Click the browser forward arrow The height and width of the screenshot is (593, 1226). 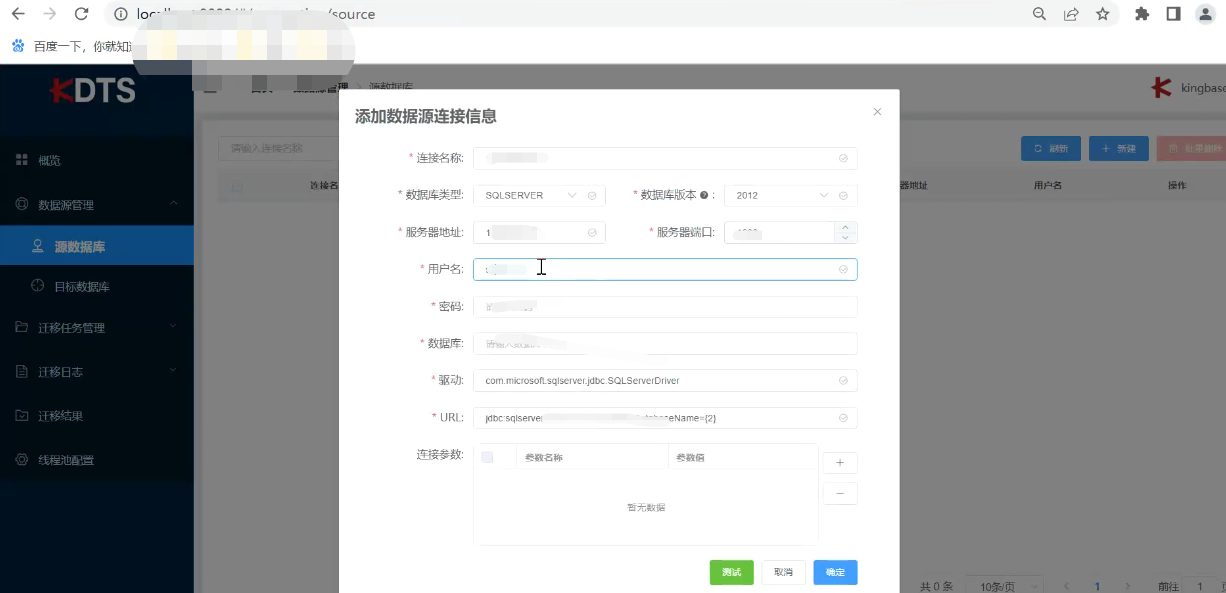[x=50, y=14]
